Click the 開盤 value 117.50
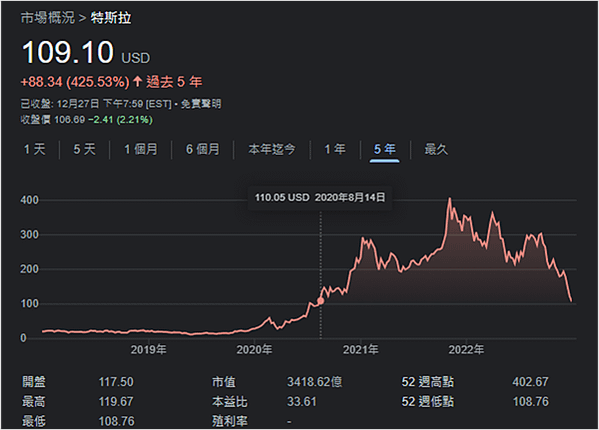The width and height of the screenshot is (599, 430). (x=116, y=382)
